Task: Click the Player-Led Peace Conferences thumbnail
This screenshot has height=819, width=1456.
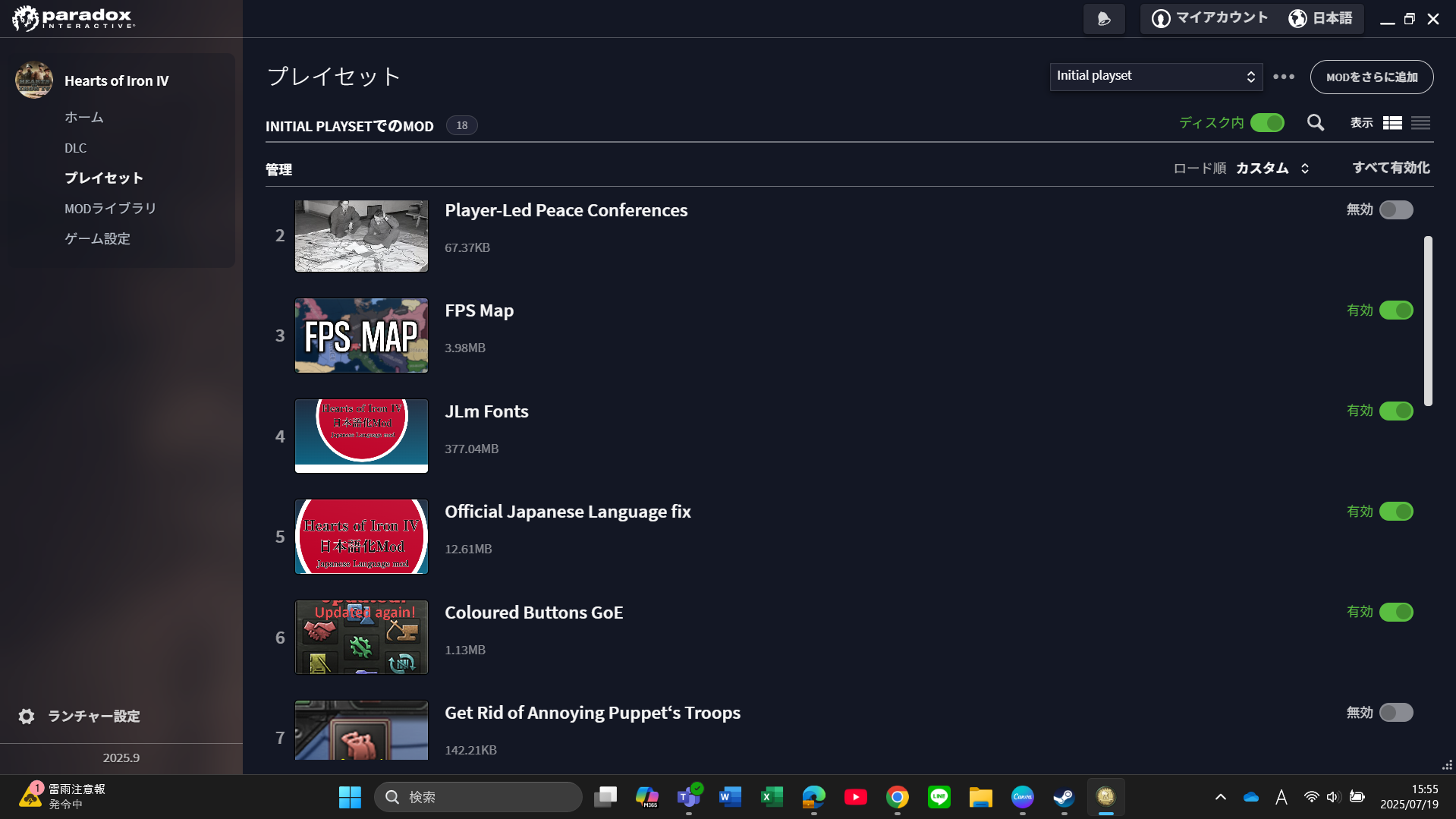Action: pos(361,236)
